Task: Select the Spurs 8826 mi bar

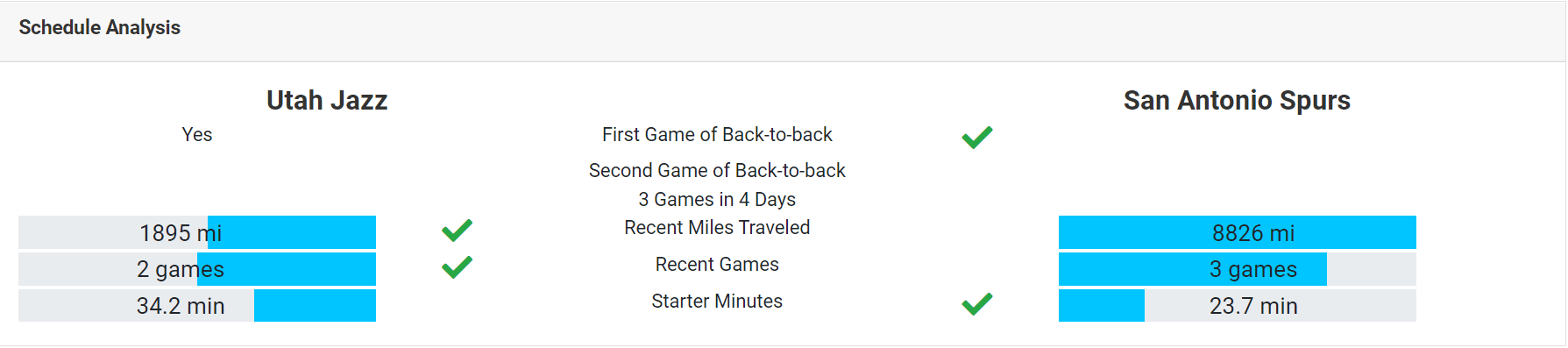Action: [x=1238, y=232]
